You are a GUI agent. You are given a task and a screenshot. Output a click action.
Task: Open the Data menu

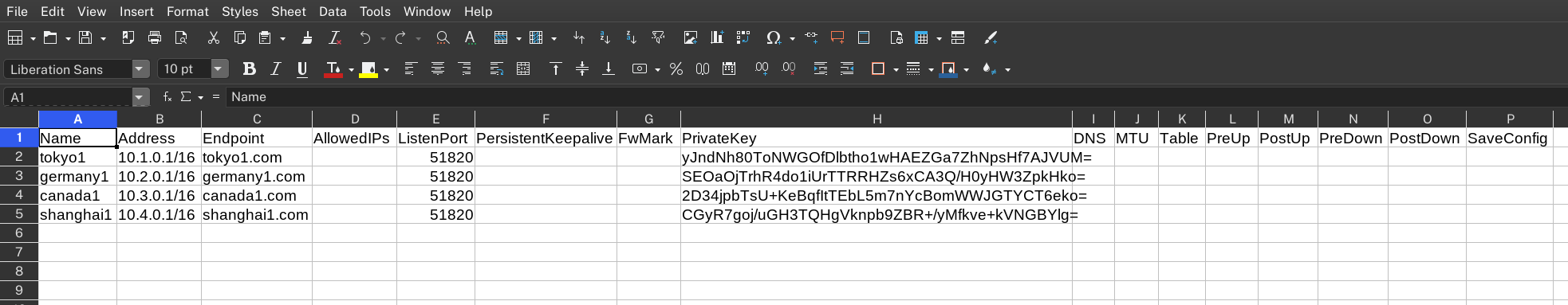point(333,11)
